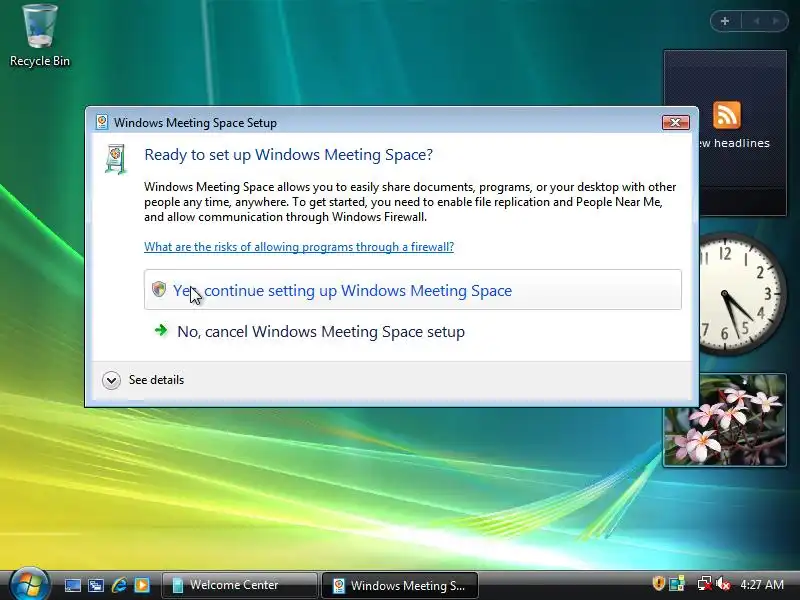Click the flower slideshow gadget picture
The height and width of the screenshot is (600, 800).
point(724,420)
